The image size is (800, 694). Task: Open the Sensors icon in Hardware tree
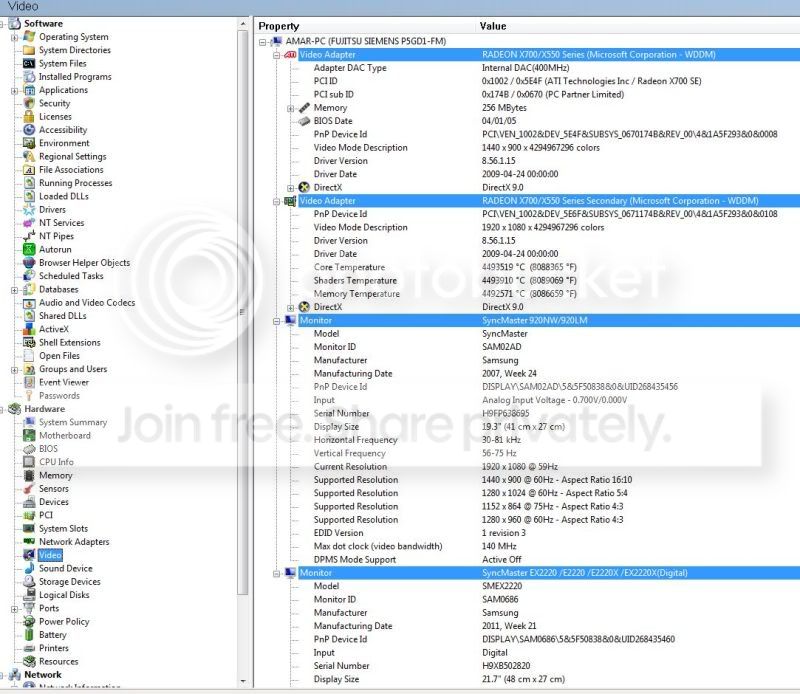click(29, 489)
